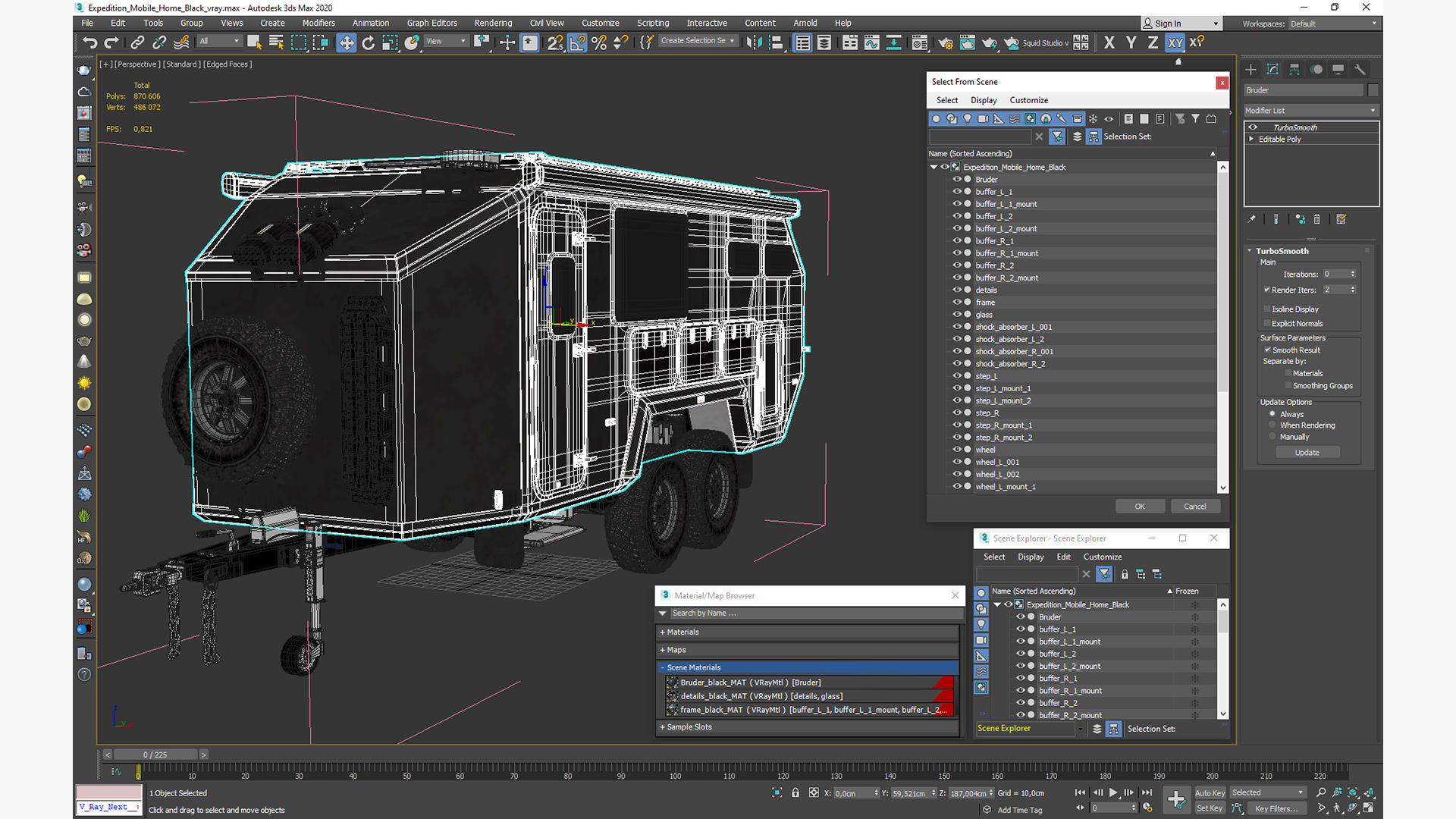Click object color swatch beside Bruder name
This screenshot has height=819, width=1456.
(x=1373, y=90)
